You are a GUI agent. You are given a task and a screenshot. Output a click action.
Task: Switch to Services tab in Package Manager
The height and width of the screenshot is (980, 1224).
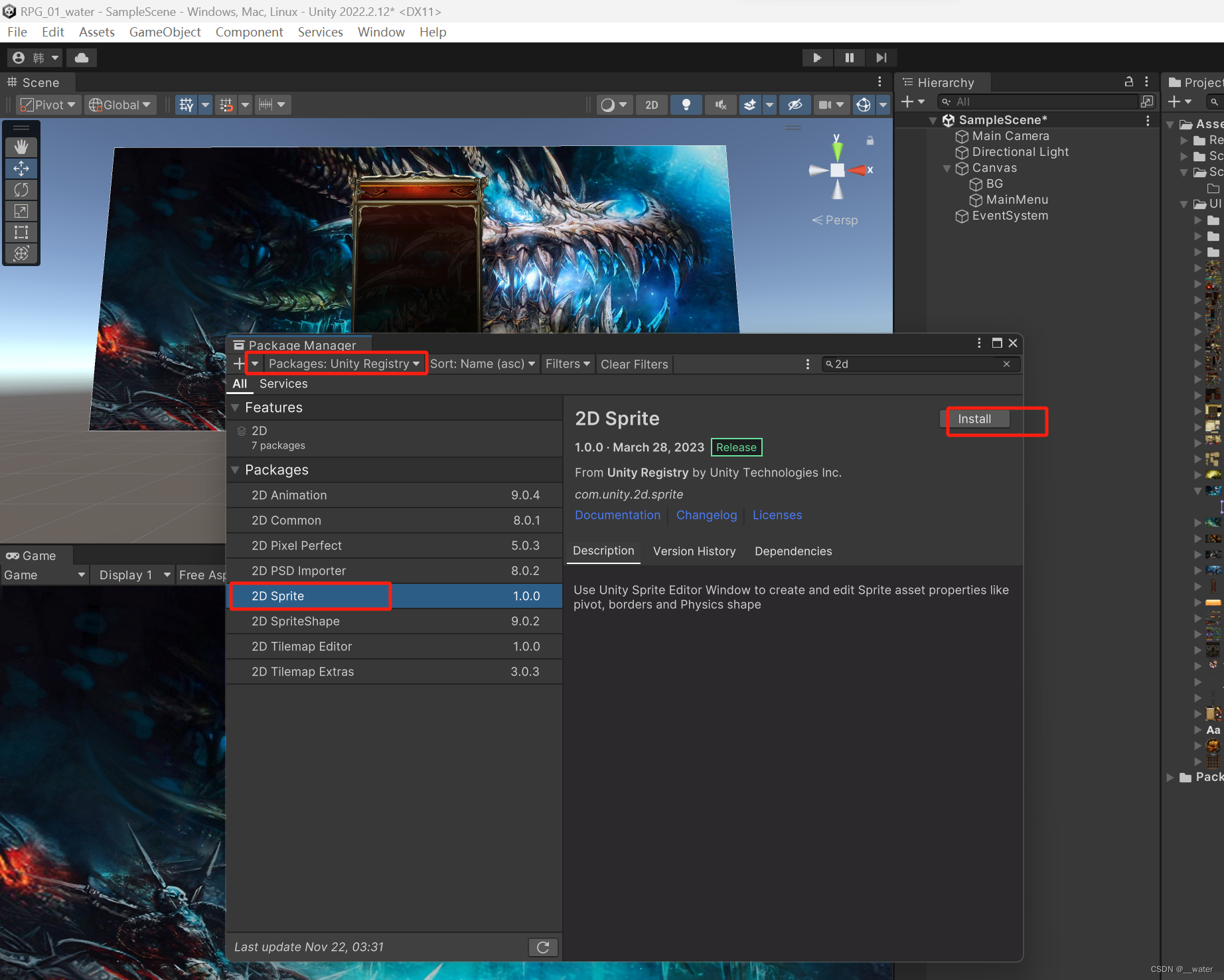283,384
